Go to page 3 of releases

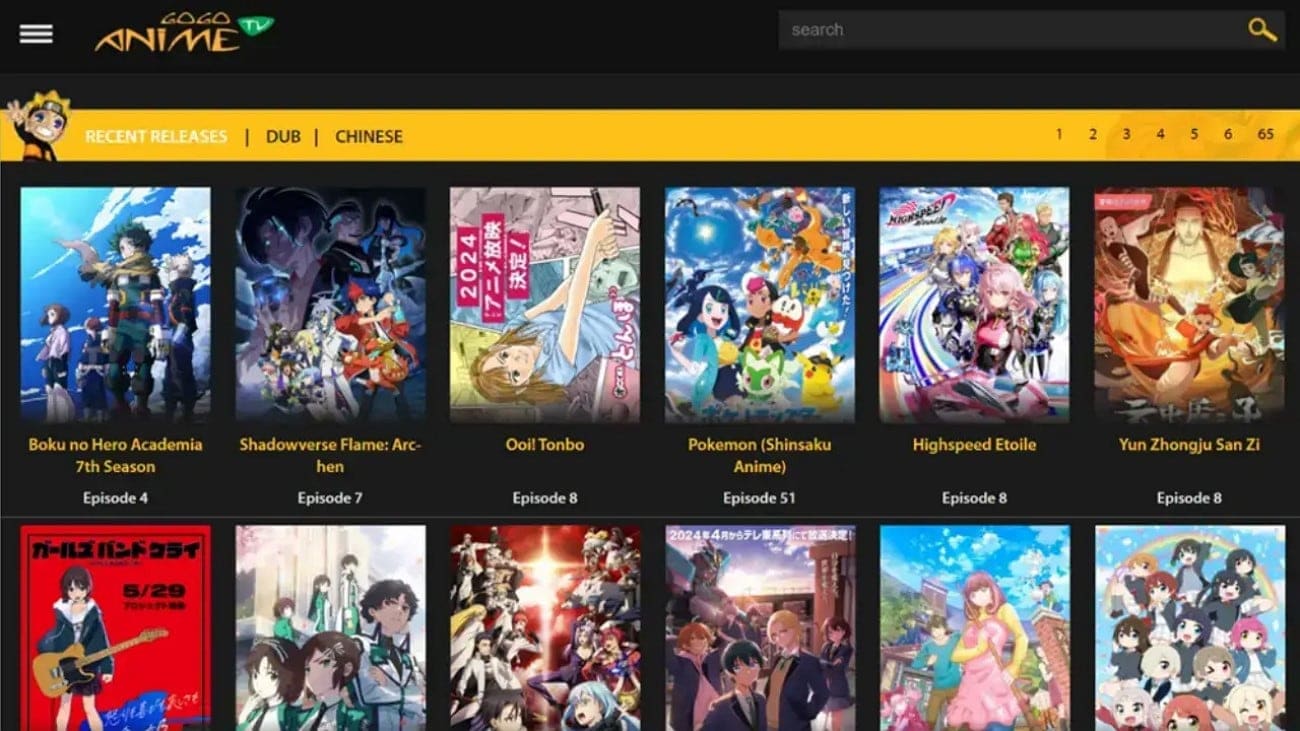[1126, 133]
